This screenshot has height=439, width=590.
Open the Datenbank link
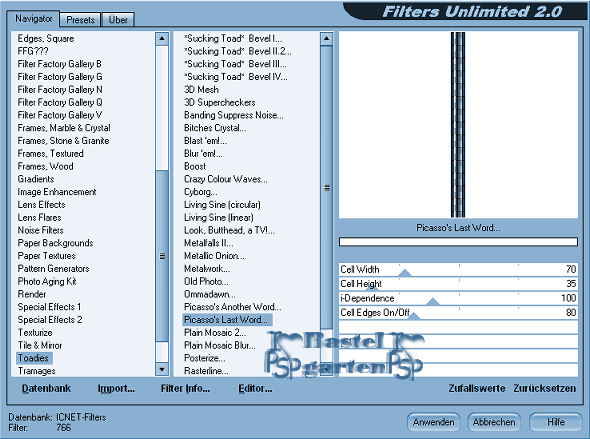coord(46,388)
